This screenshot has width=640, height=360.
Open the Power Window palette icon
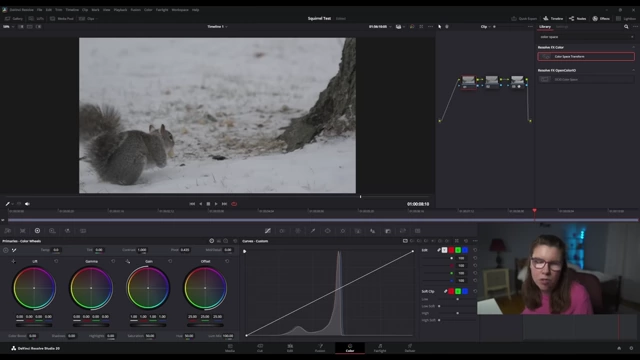(x=327, y=231)
